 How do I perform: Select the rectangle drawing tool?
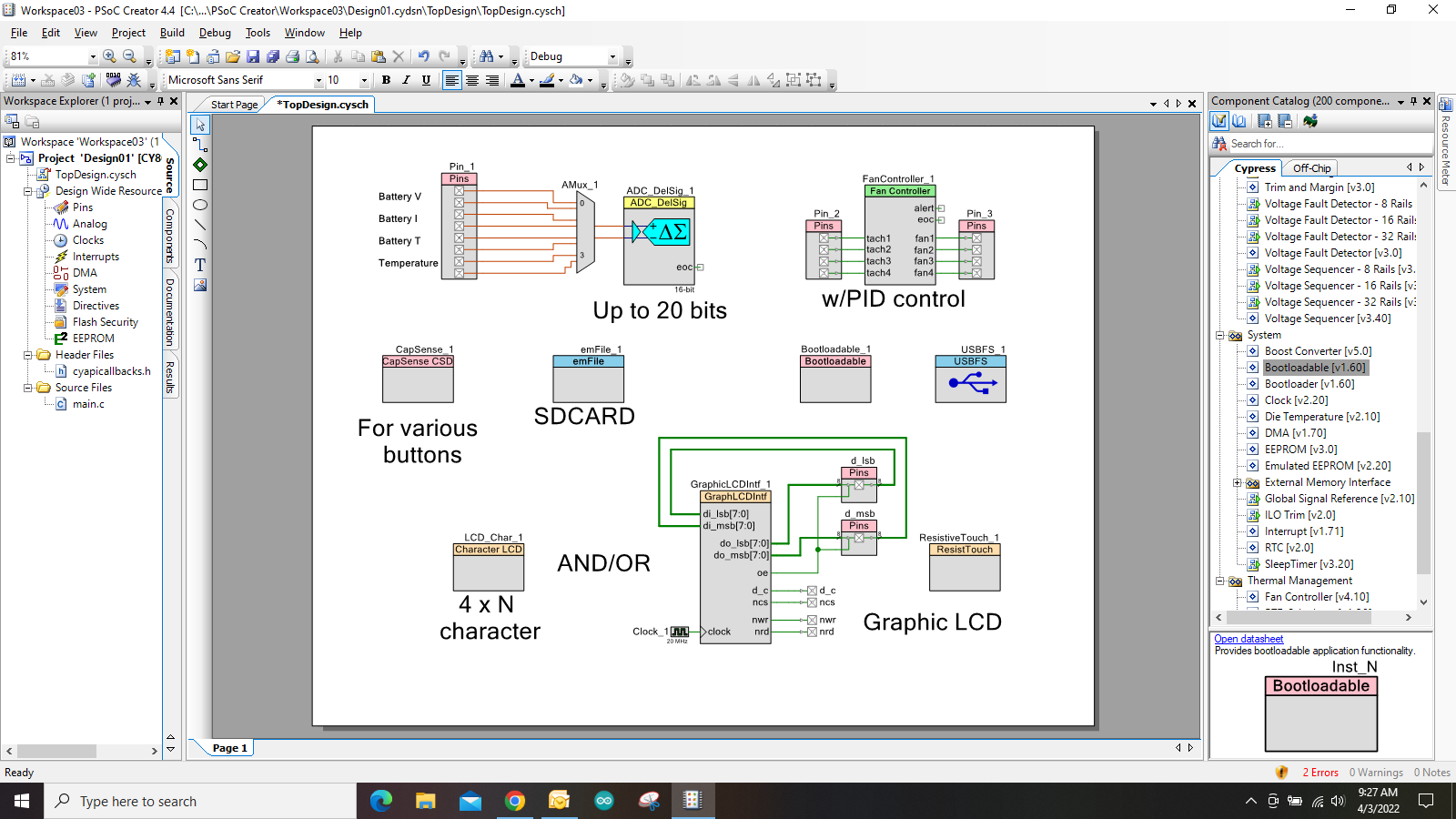pyautogui.click(x=200, y=185)
